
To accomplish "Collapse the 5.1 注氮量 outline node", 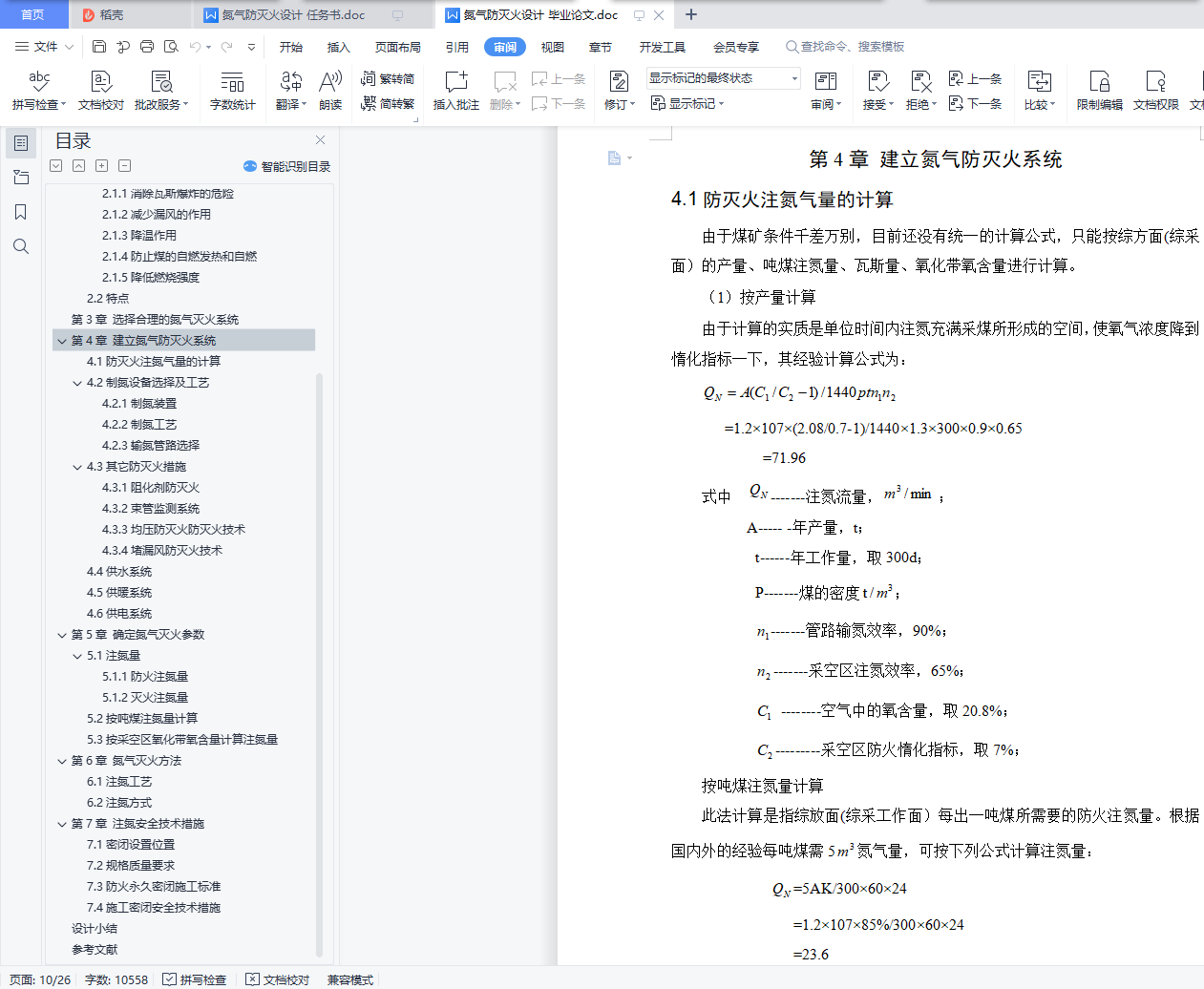I will tap(77, 656).
